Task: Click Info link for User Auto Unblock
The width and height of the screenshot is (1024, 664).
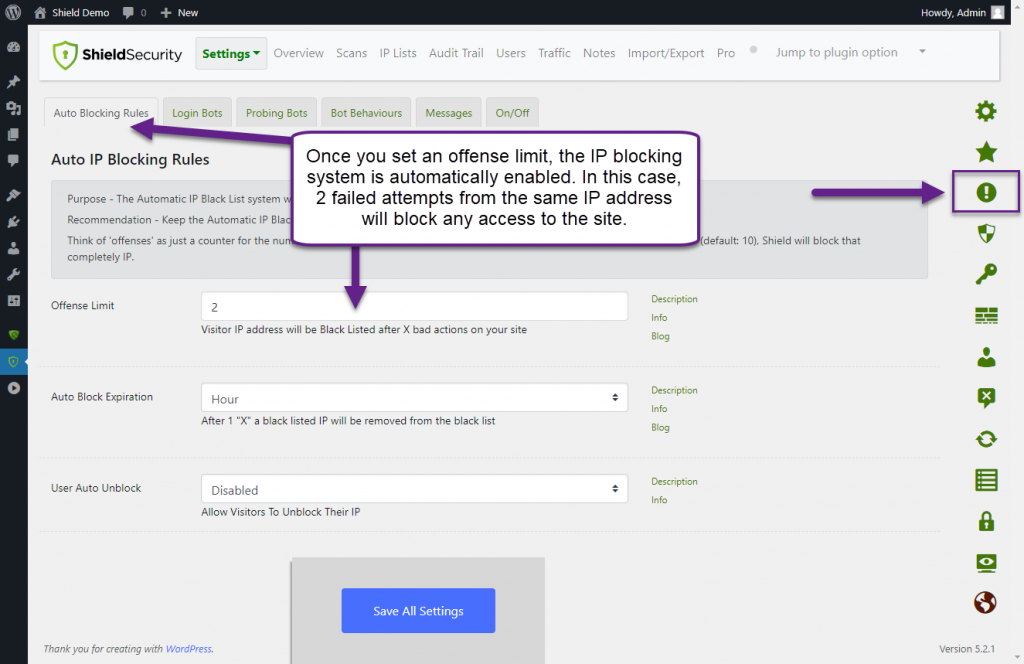Action: coord(659,499)
